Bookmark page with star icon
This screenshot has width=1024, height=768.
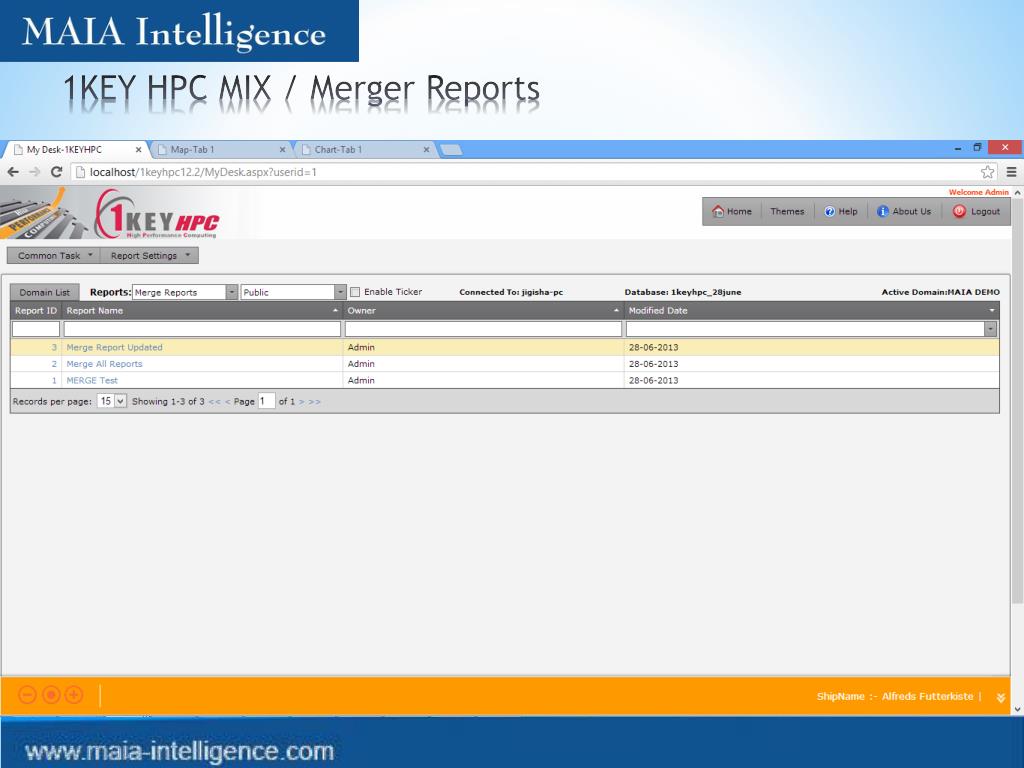[987, 172]
